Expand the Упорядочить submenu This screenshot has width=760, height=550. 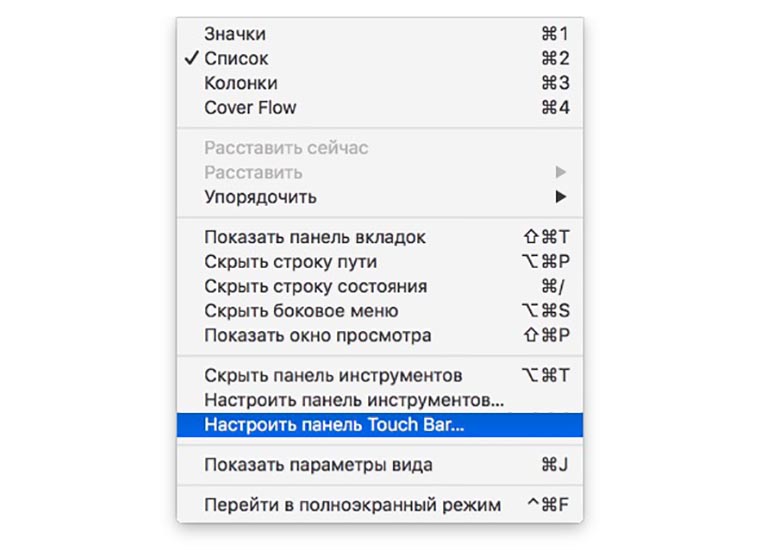pos(260,197)
